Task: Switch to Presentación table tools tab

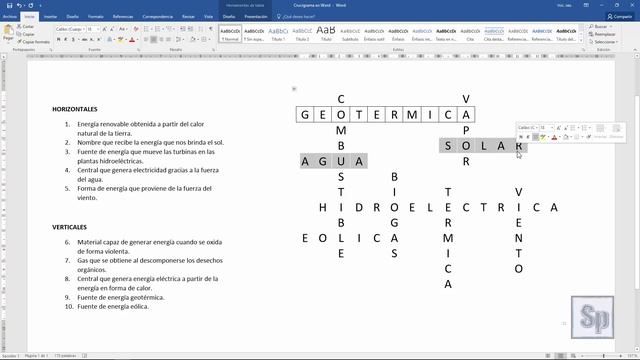Action: coord(256,17)
